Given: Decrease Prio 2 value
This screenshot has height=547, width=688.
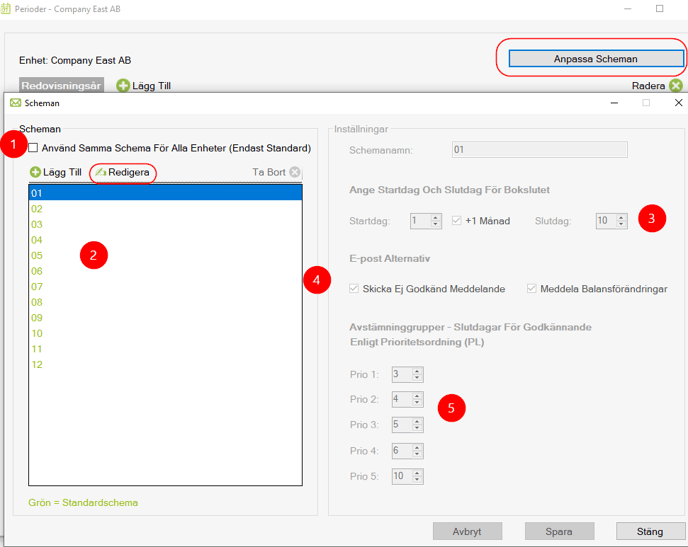Looking at the screenshot, I should coord(417,403).
